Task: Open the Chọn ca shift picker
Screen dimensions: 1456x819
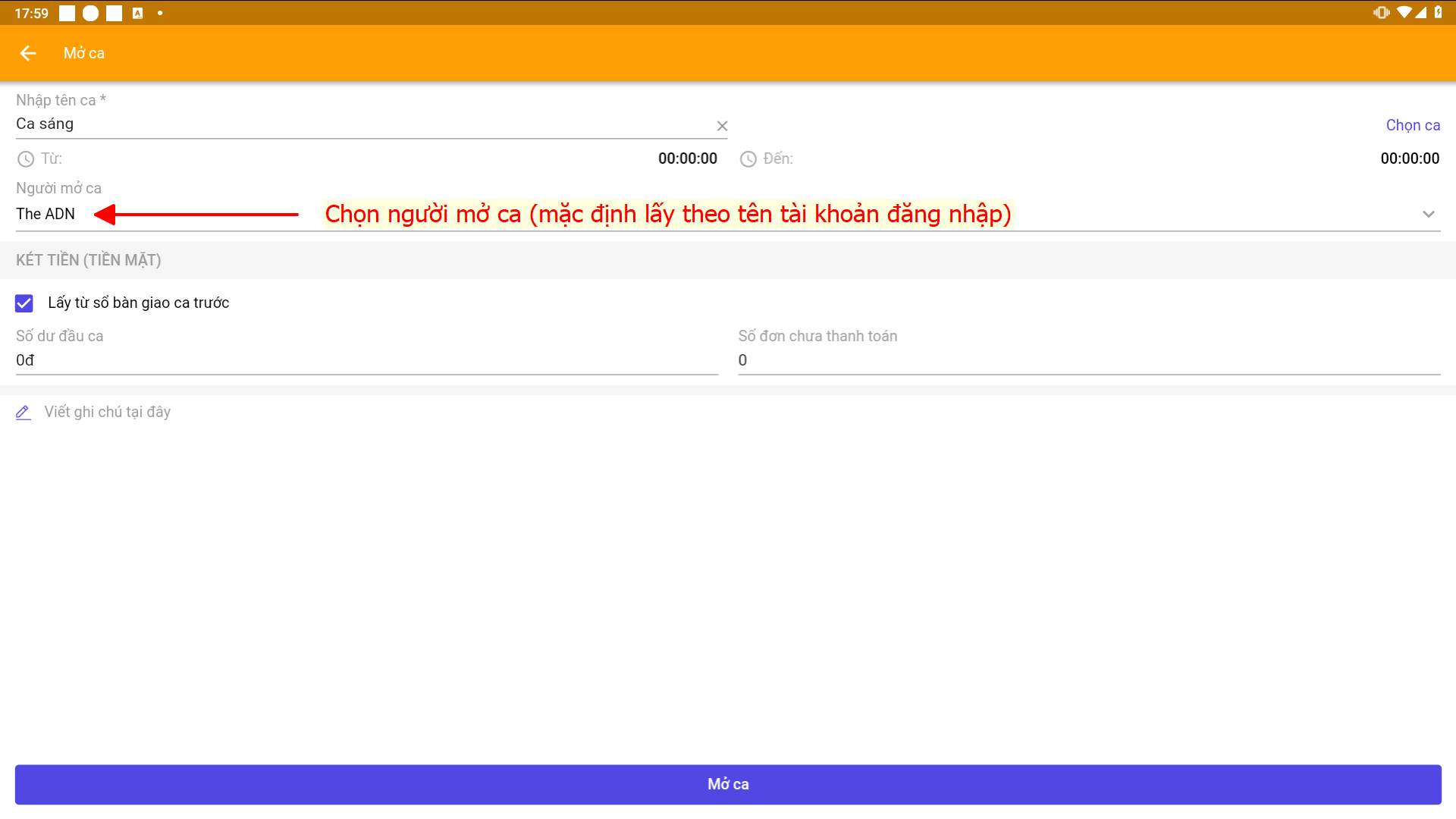Action: (1412, 125)
